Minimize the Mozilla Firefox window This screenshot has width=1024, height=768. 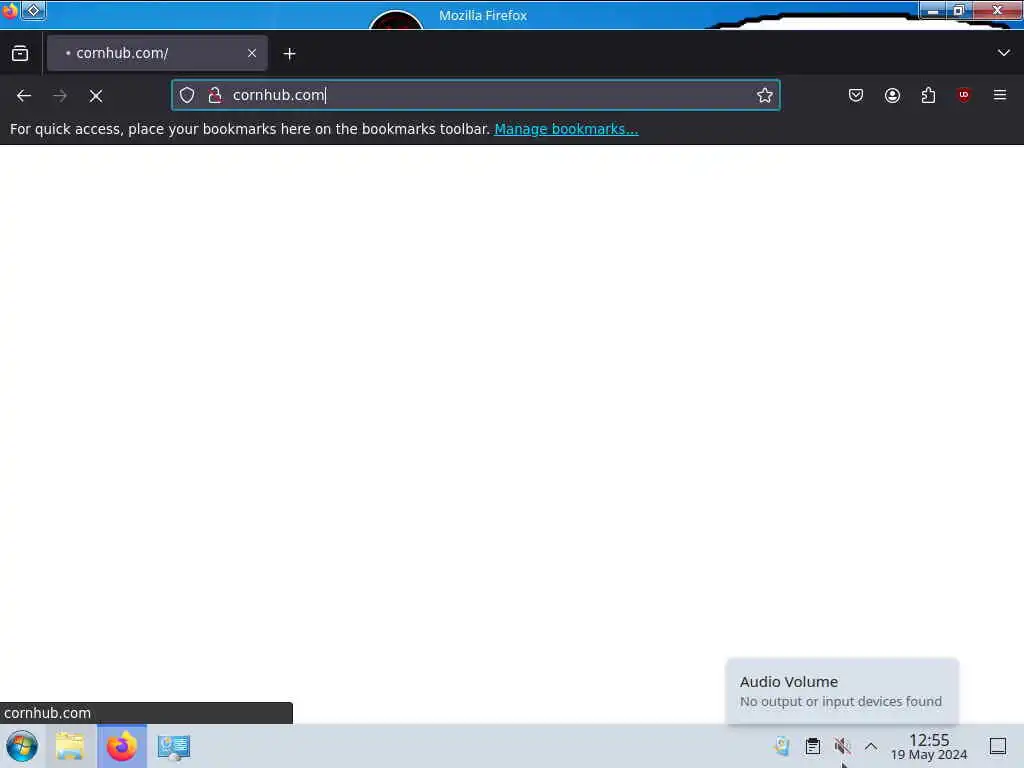coord(933,10)
